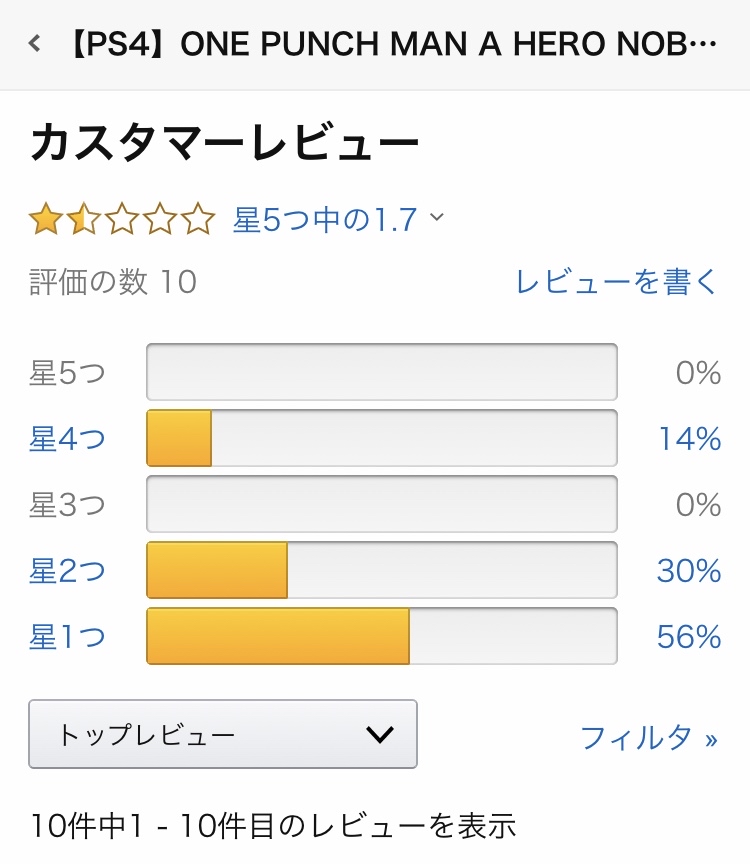Expand the 星5つ中の1.7 rating chevron
This screenshot has width=750, height=864.
(x=437, y=218)
